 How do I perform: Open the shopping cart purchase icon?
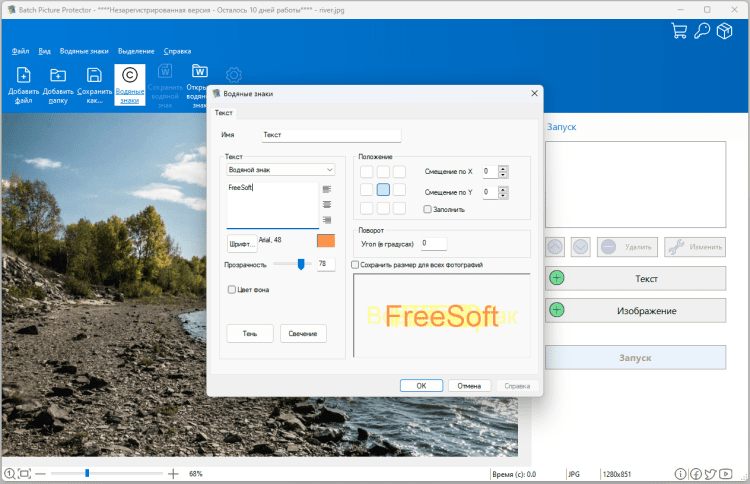point(679,31)
